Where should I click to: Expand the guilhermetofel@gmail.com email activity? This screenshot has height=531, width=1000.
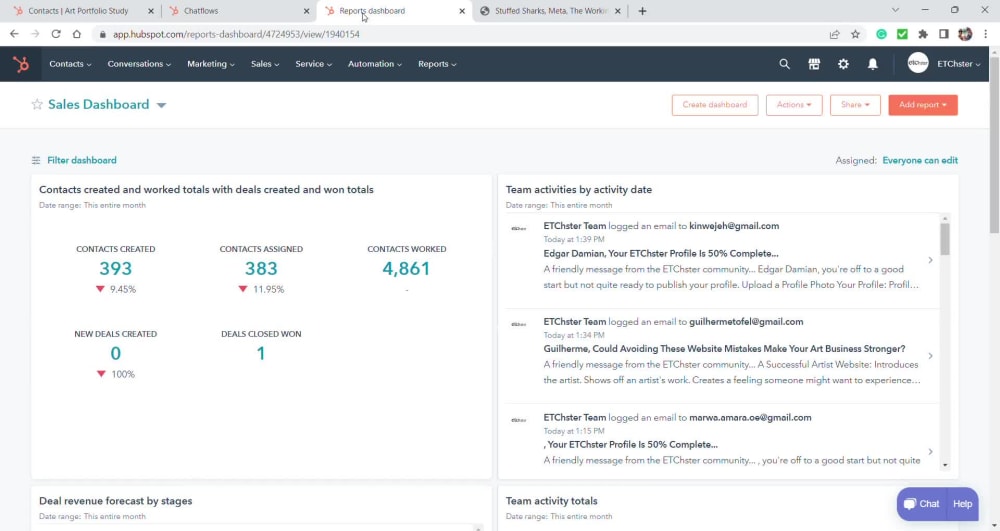[x=930, y=356]
